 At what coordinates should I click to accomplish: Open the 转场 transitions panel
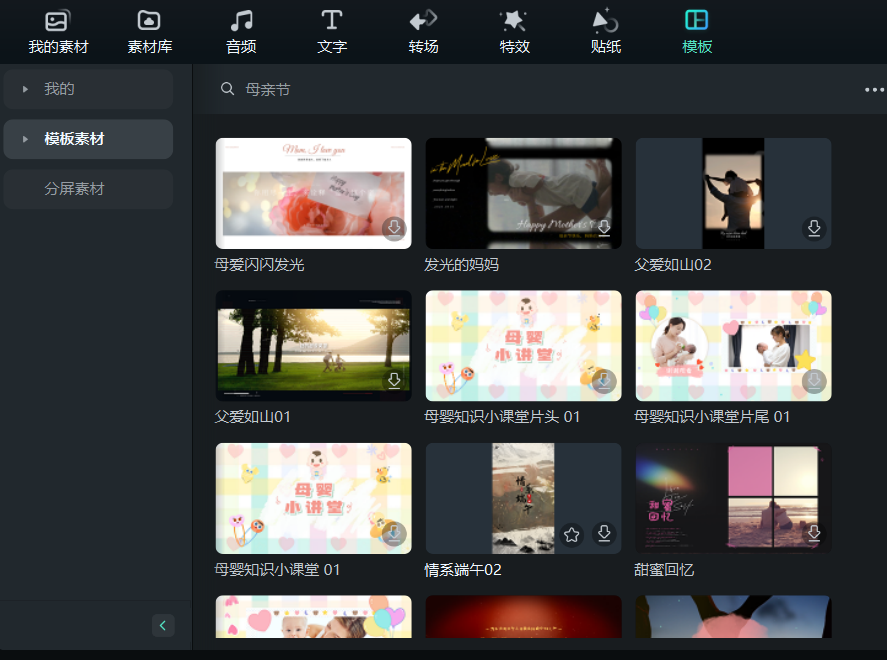tap(423, 32)
